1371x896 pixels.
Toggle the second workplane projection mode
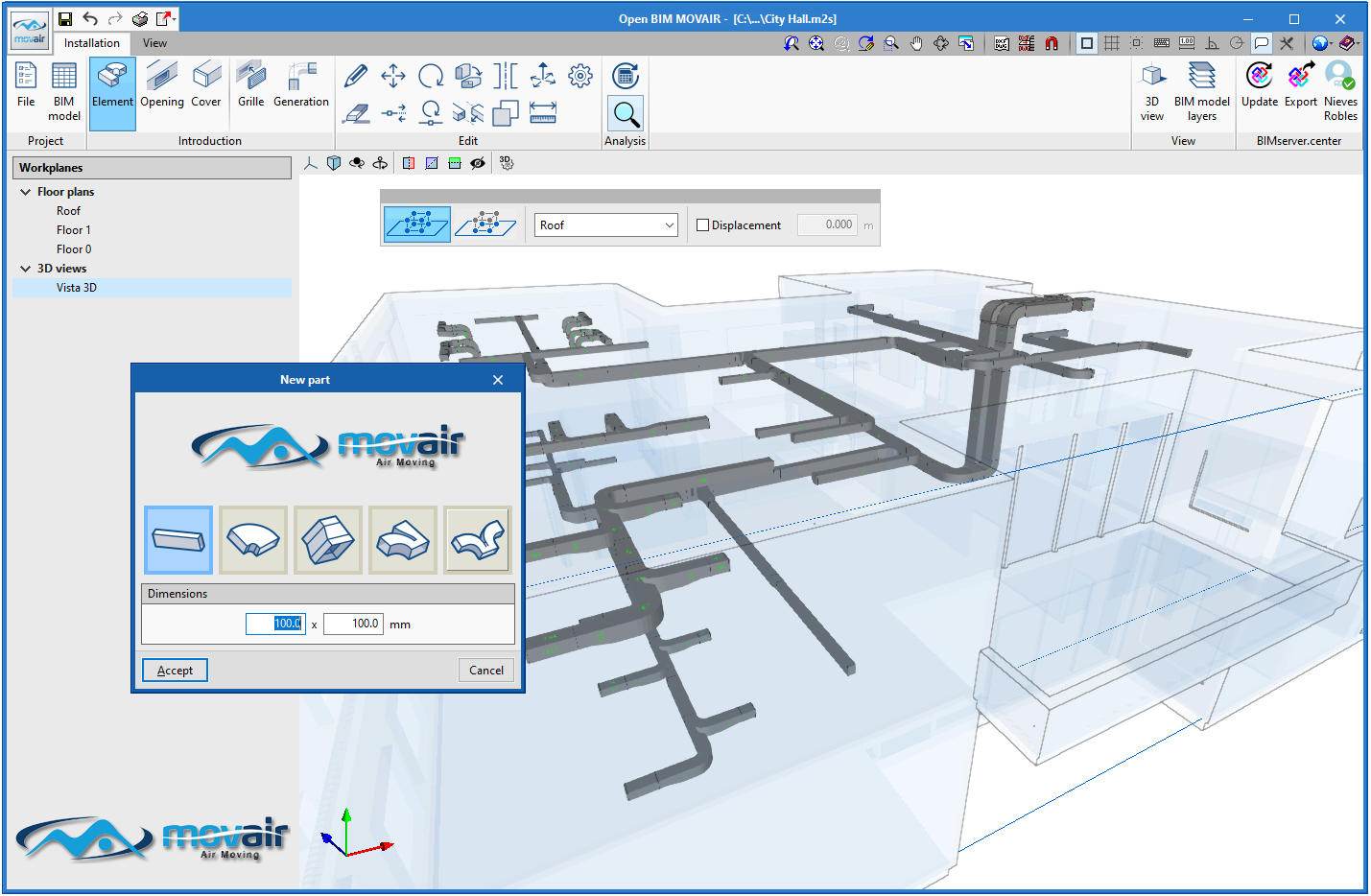tap(486, 224)
